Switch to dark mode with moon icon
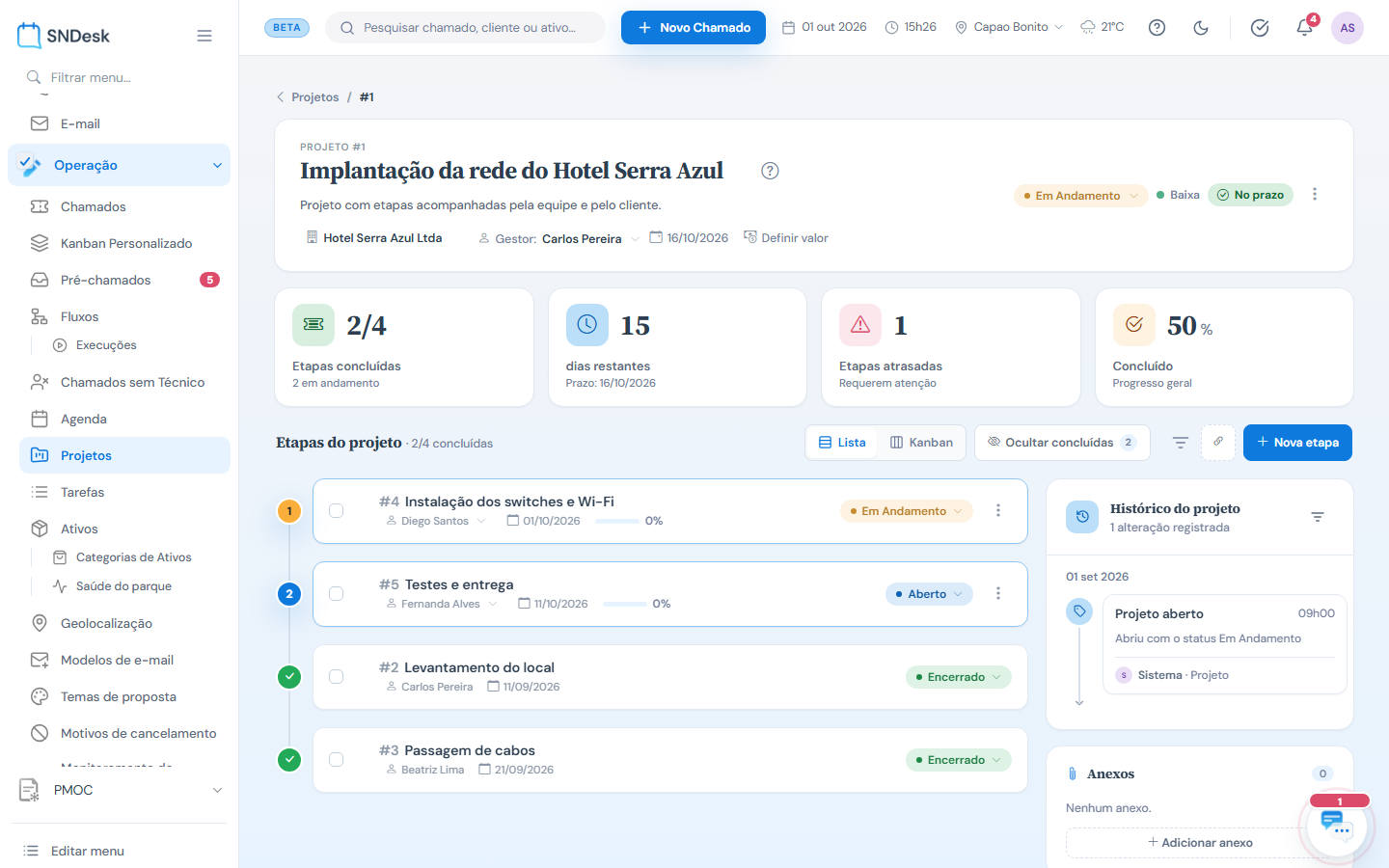The width and height of the screenshot is (1389, 868). pyautogui.click(x=1201, y=28)
